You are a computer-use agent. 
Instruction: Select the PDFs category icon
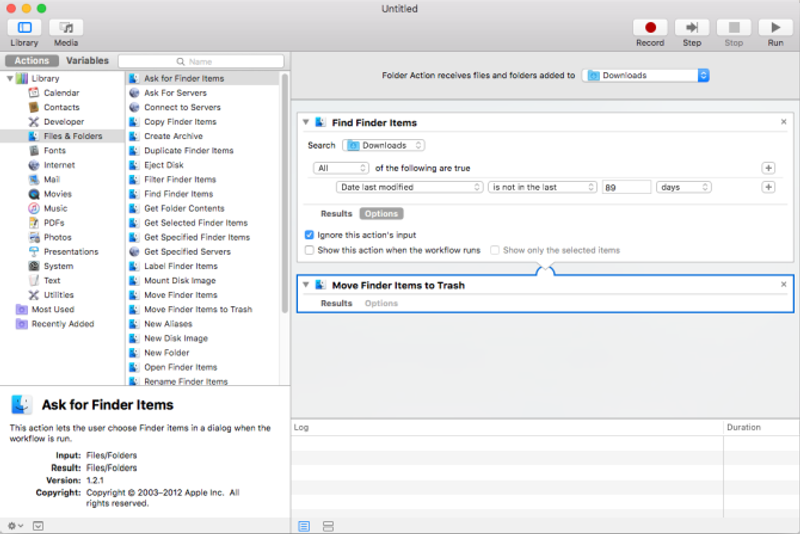pos(34,223)
